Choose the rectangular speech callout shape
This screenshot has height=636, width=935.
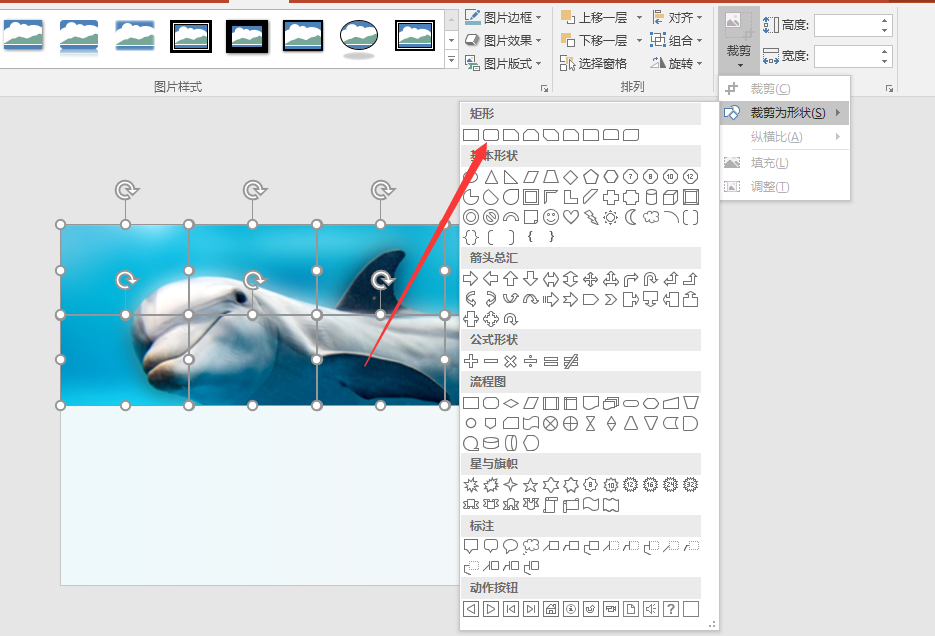tap(471, 546)
